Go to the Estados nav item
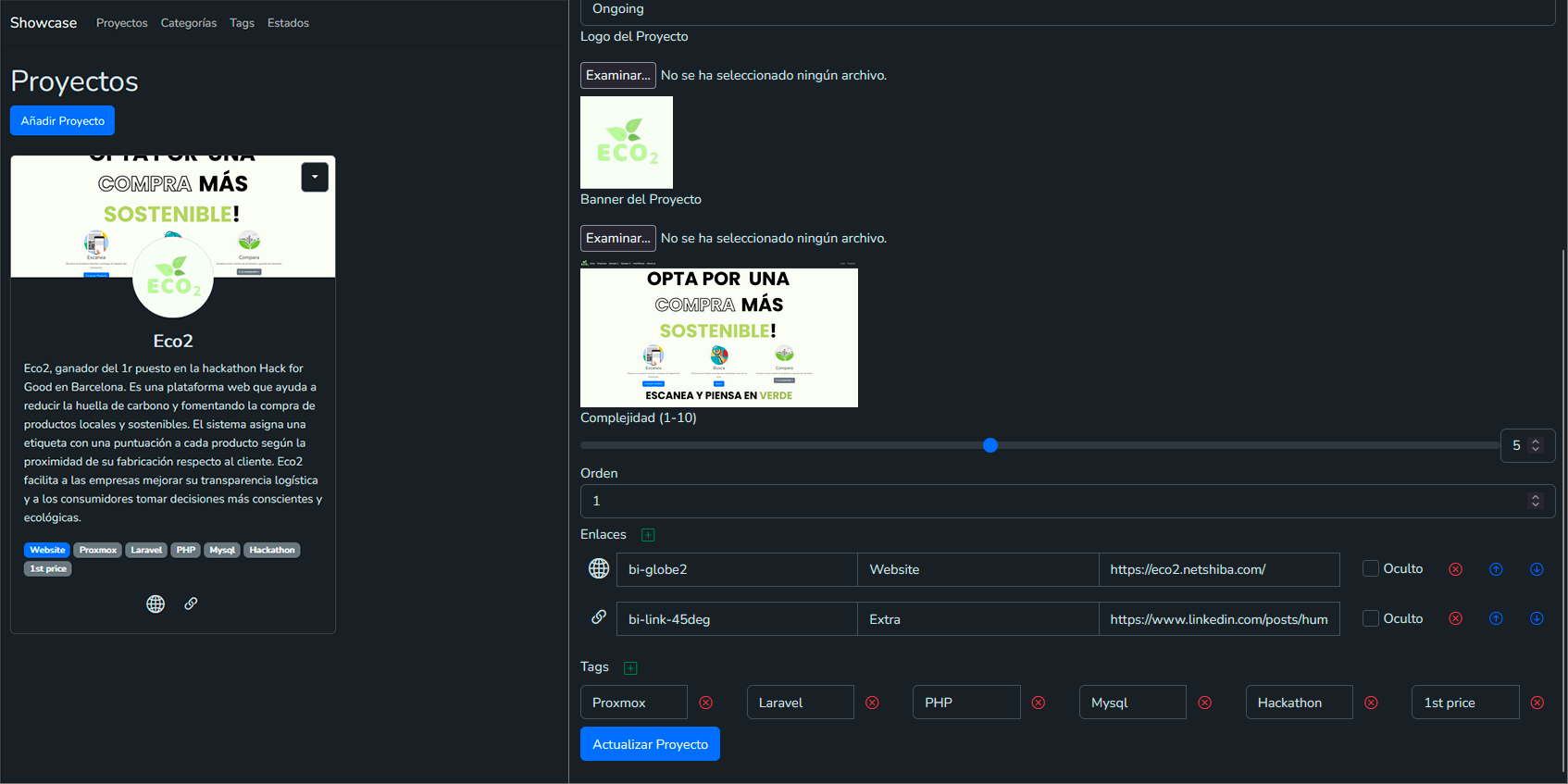Screen dimensions: 1568x784 (288, 23)
